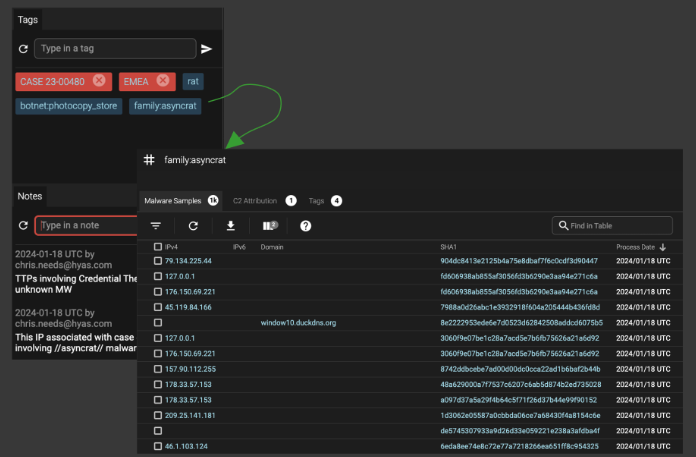Reload the malware samples table
Image resolution: width=696 pixels, height=457 pixels.
coord(193,226)
